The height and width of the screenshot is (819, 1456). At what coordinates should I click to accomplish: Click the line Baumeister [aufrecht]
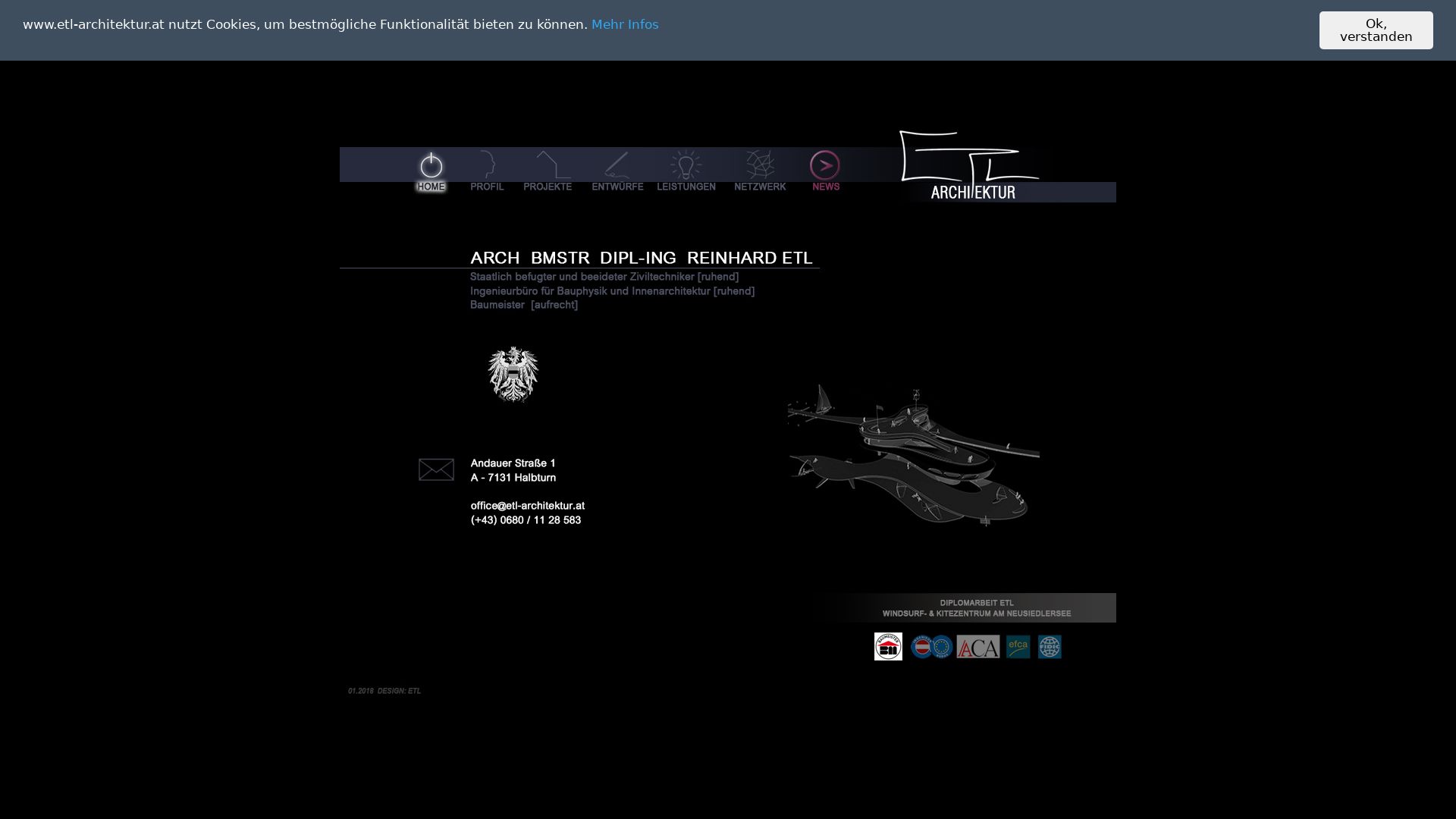tap(524, 305)
